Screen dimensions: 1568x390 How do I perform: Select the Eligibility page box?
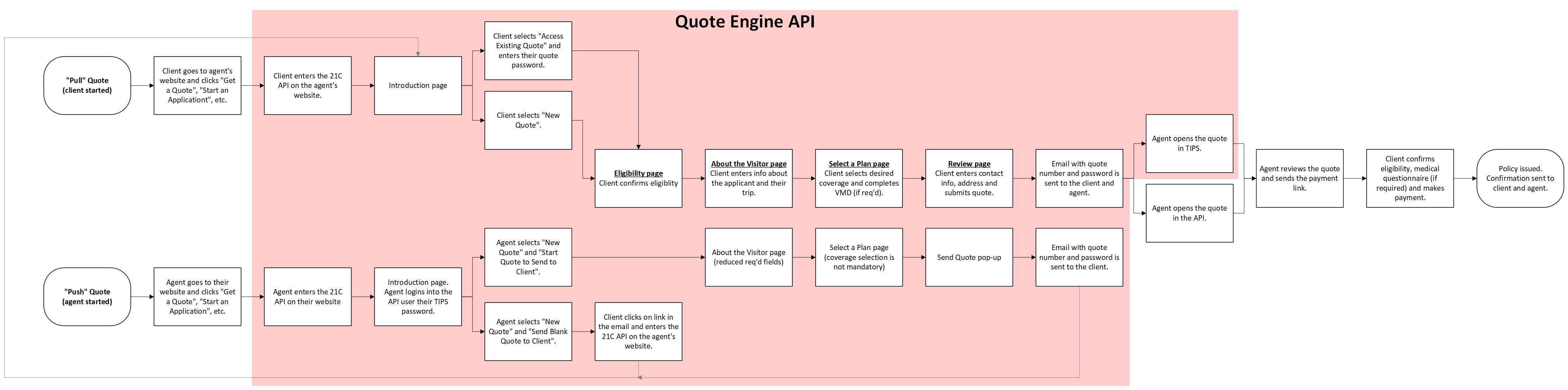tap(638, 178)
